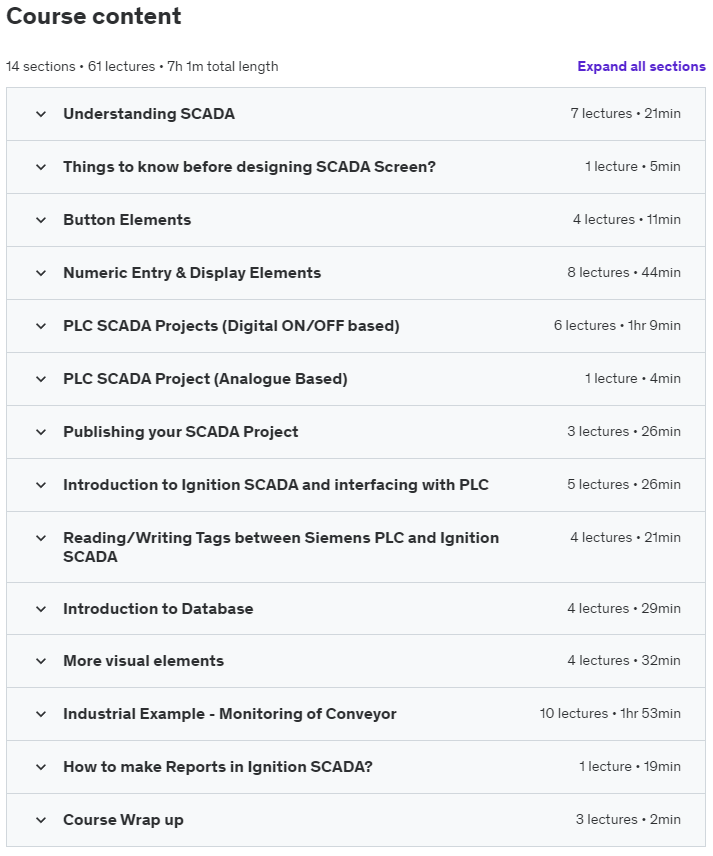Click chevron beside PLC SCADA Project (Analogue Based)
This screenshot has height=856, width=713.
(x=41, y=379)
